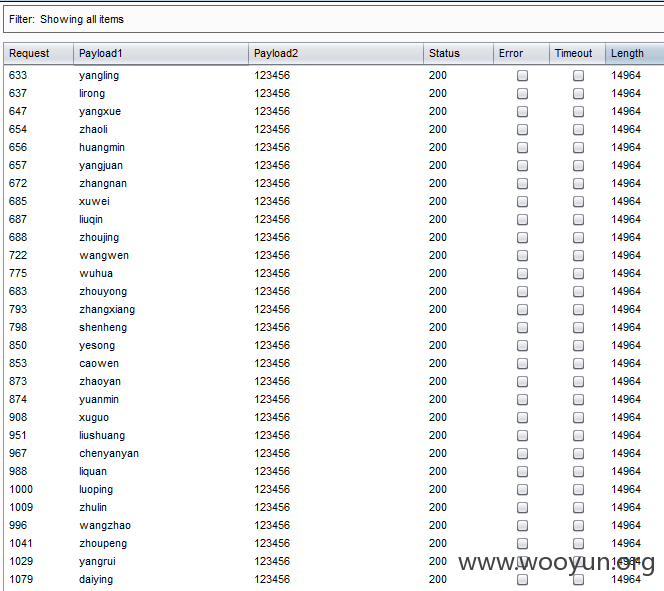The image size is (664, 591).
Task: Toggle Error checkbox in chenyanyan row
Action: click(x=523, y=453)
